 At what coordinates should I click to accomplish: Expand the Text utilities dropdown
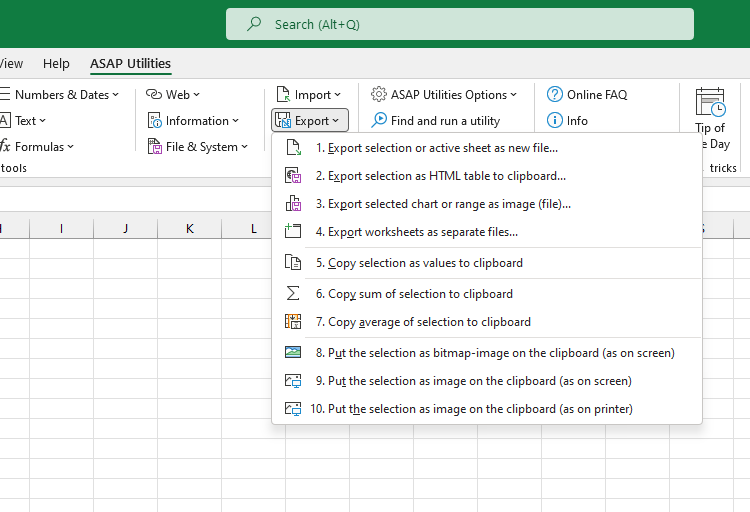pos(43,121)
